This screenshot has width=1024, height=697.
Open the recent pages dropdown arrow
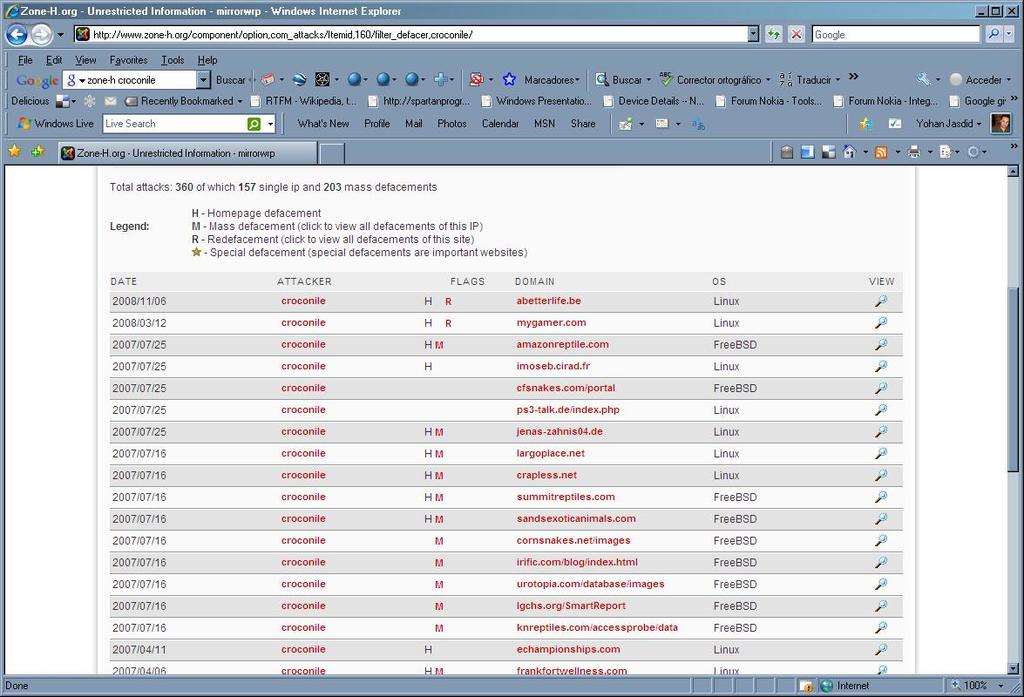click(60, 34)
